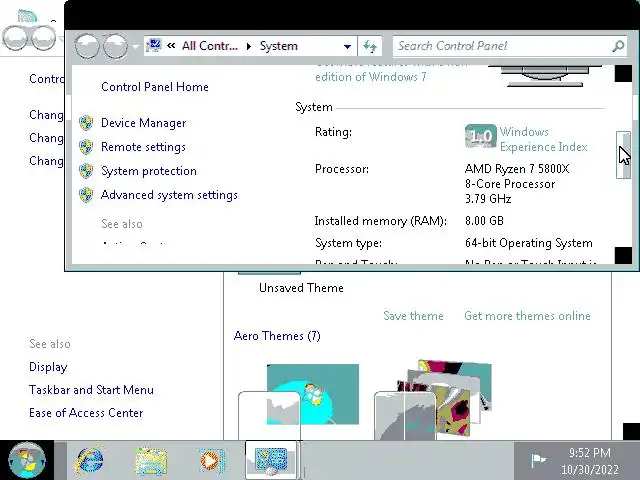The image size is (640, 480).
Task: Open Remote settings link
Action: pyautogui.click(x=143, y=147)
